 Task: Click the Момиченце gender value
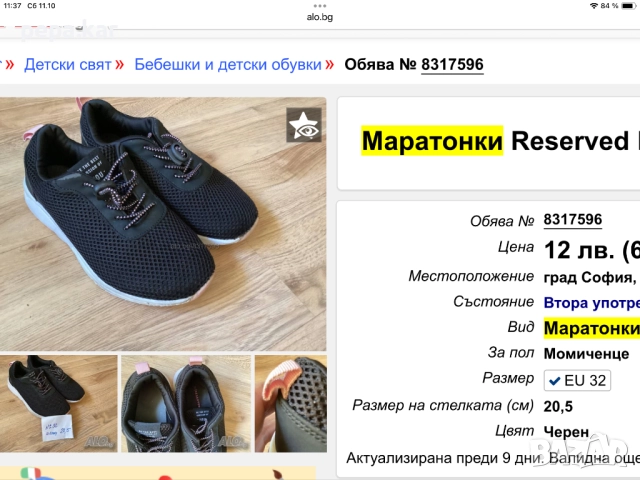pyautogui.click(x=586, y=353)
